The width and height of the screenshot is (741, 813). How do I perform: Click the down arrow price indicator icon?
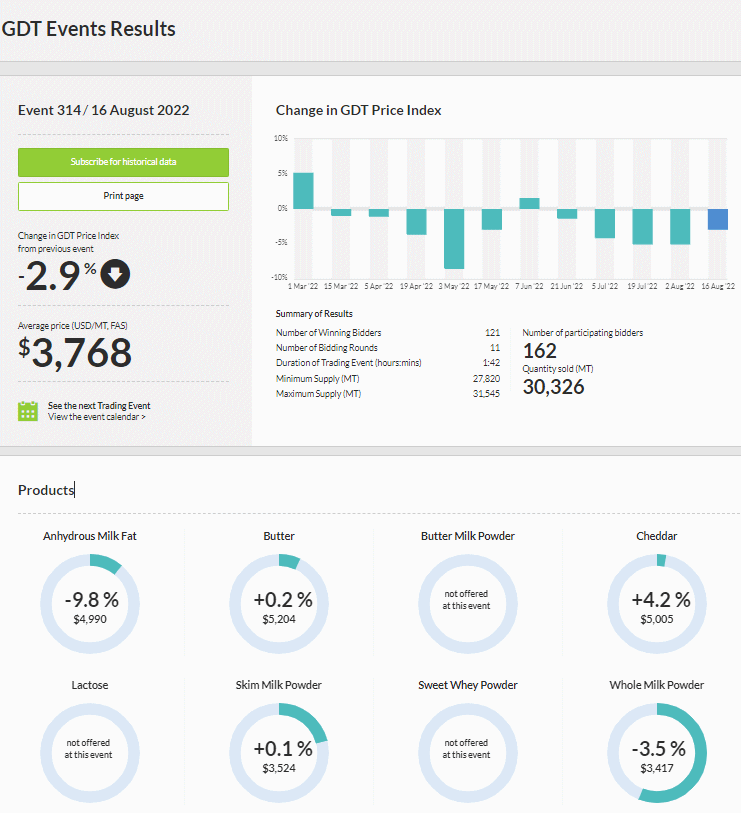(x=115, y=274)
